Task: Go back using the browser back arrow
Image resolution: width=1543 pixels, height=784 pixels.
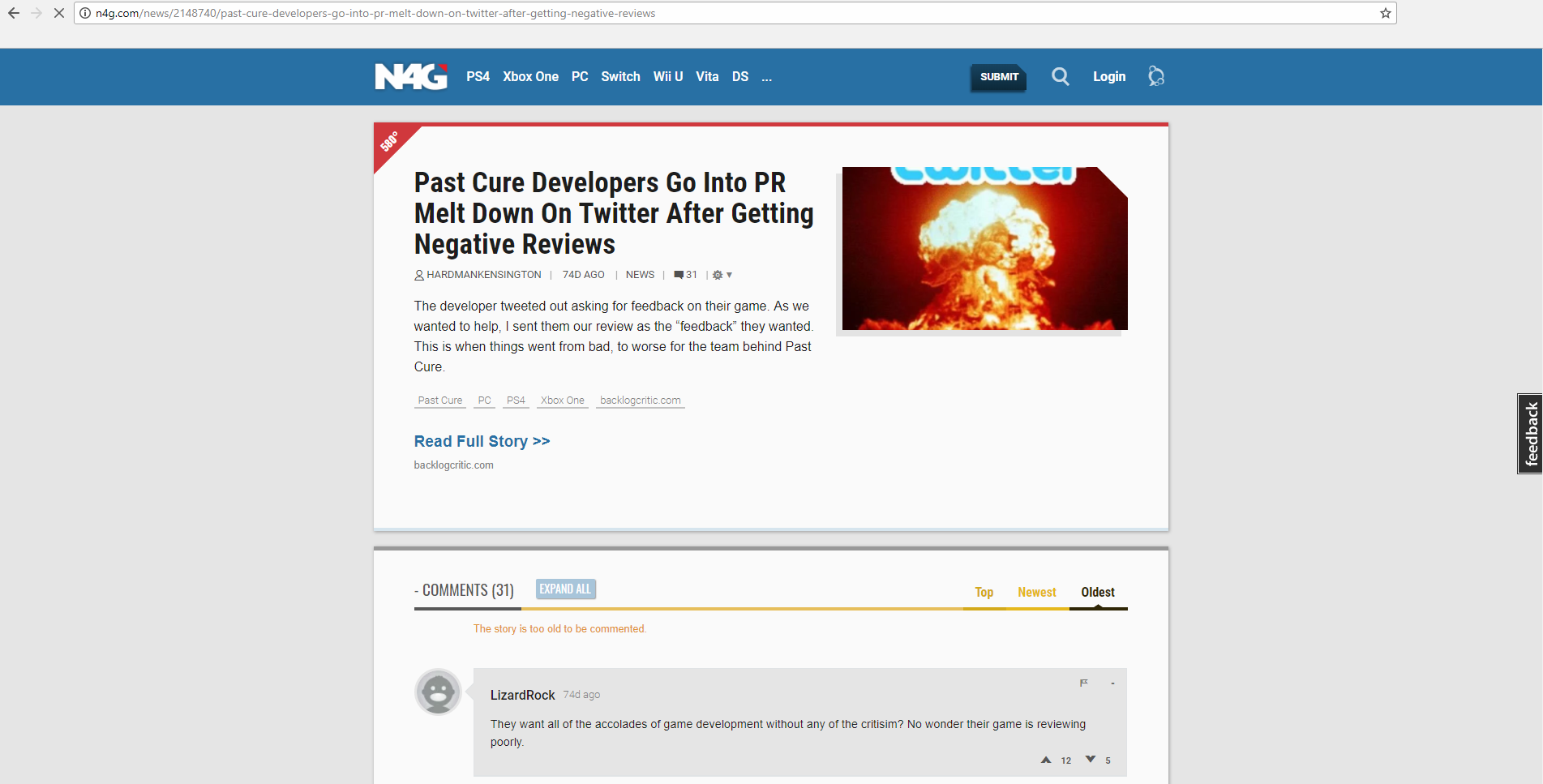Action: [14, 13]
